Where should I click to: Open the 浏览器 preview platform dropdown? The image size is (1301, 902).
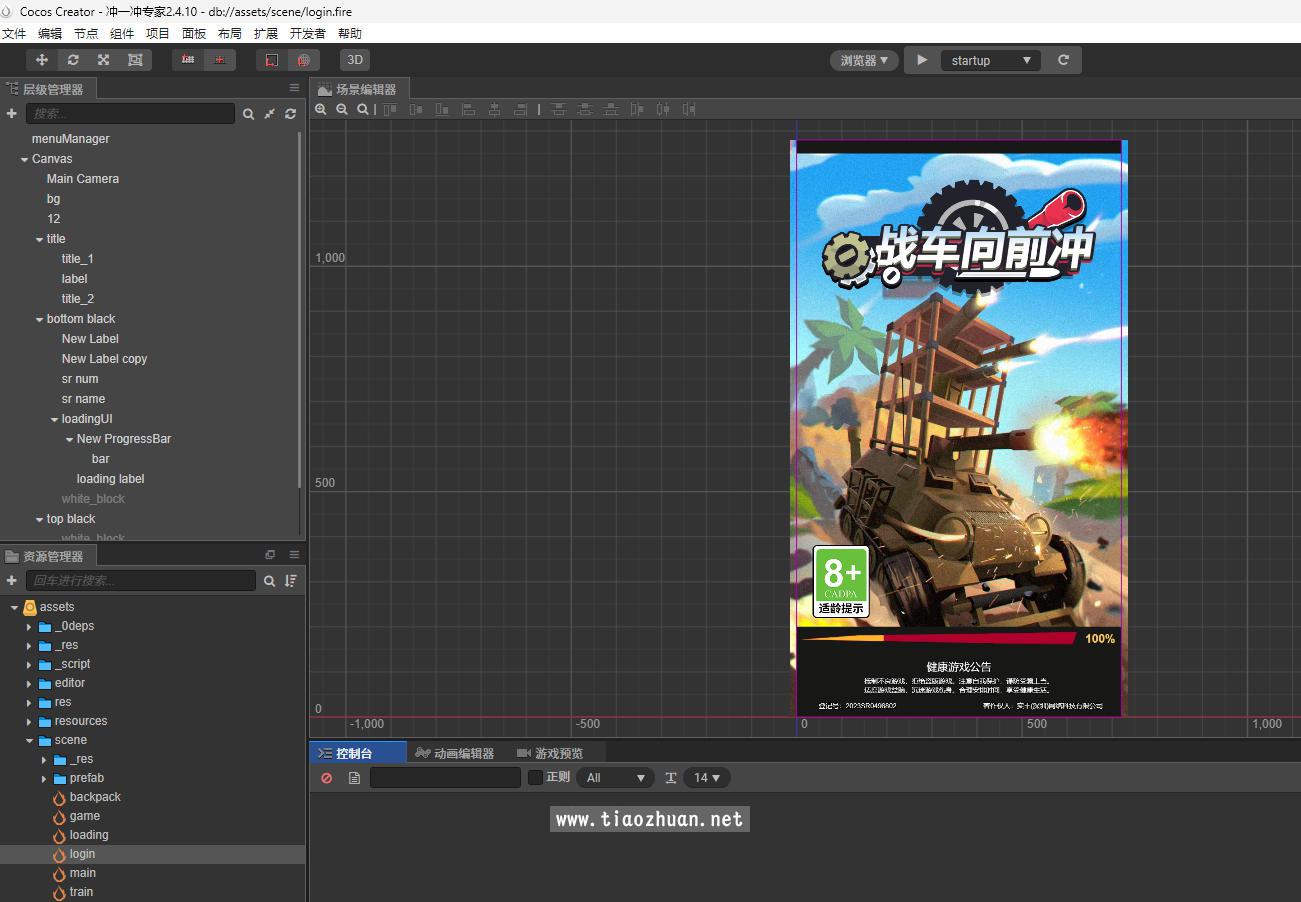coord(863,60)
